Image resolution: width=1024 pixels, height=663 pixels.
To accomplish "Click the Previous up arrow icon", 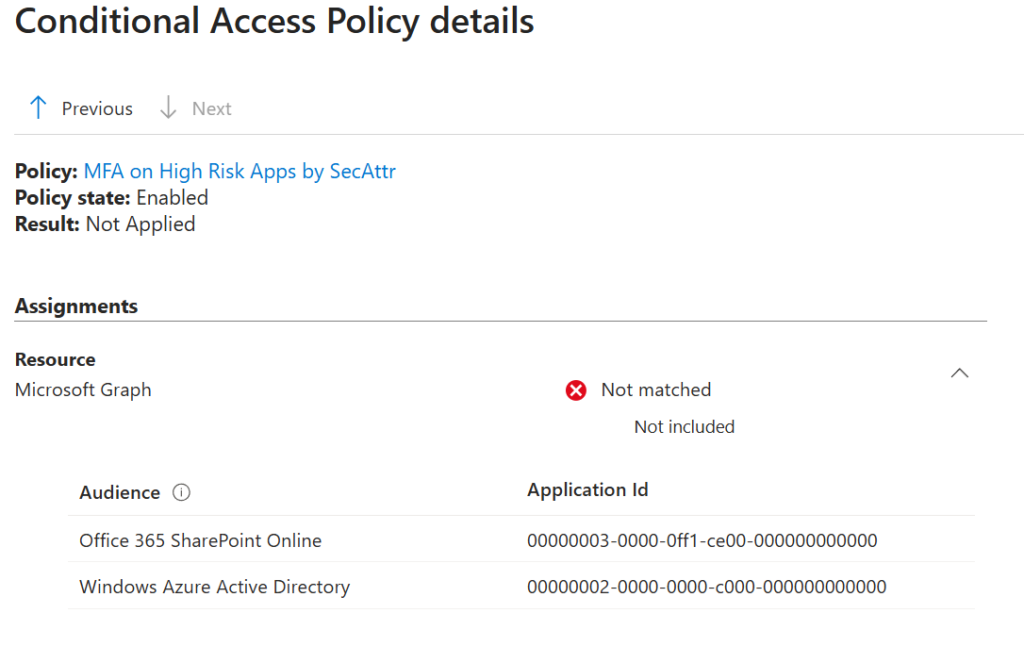I will point(38,108).
